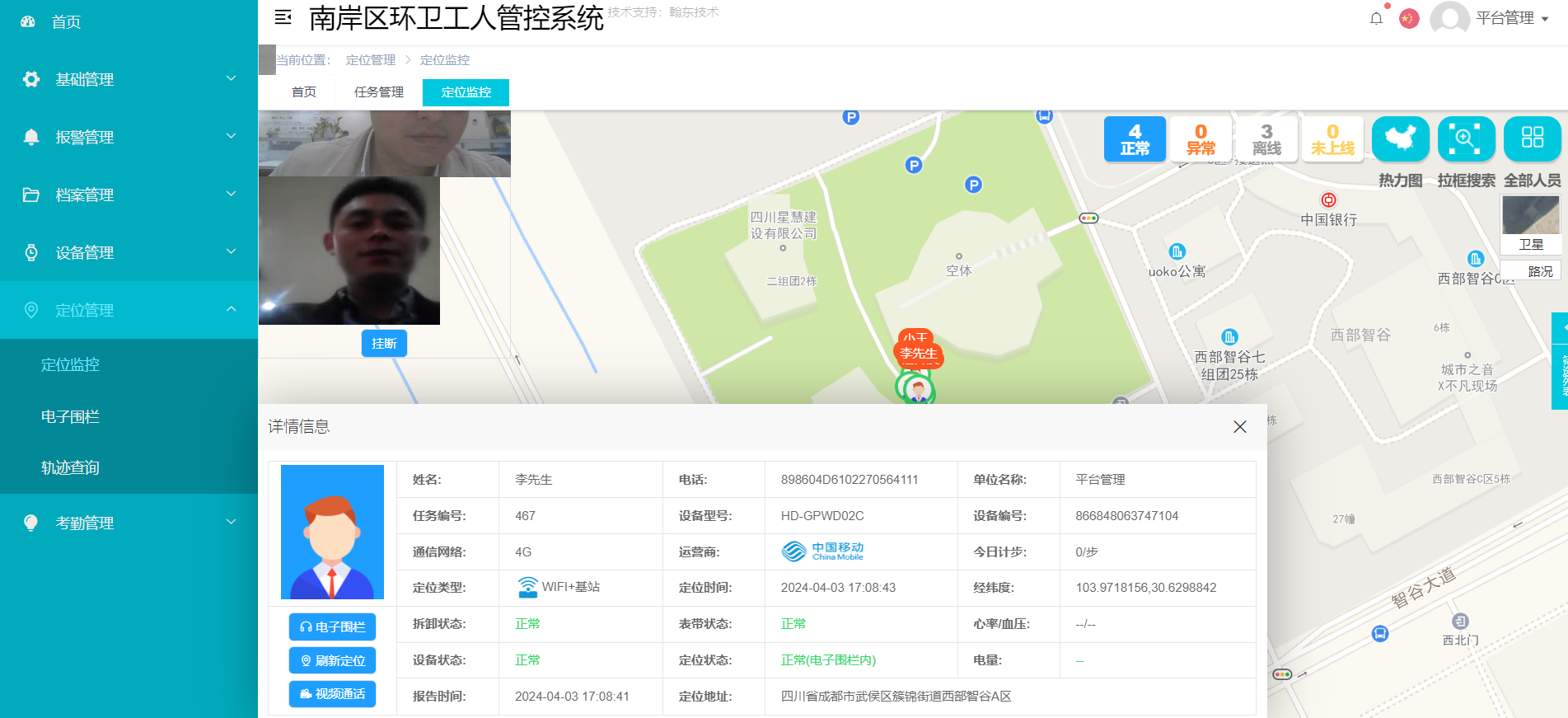Click the bulb icon for 考勤管理

click(x=31, y=523)
